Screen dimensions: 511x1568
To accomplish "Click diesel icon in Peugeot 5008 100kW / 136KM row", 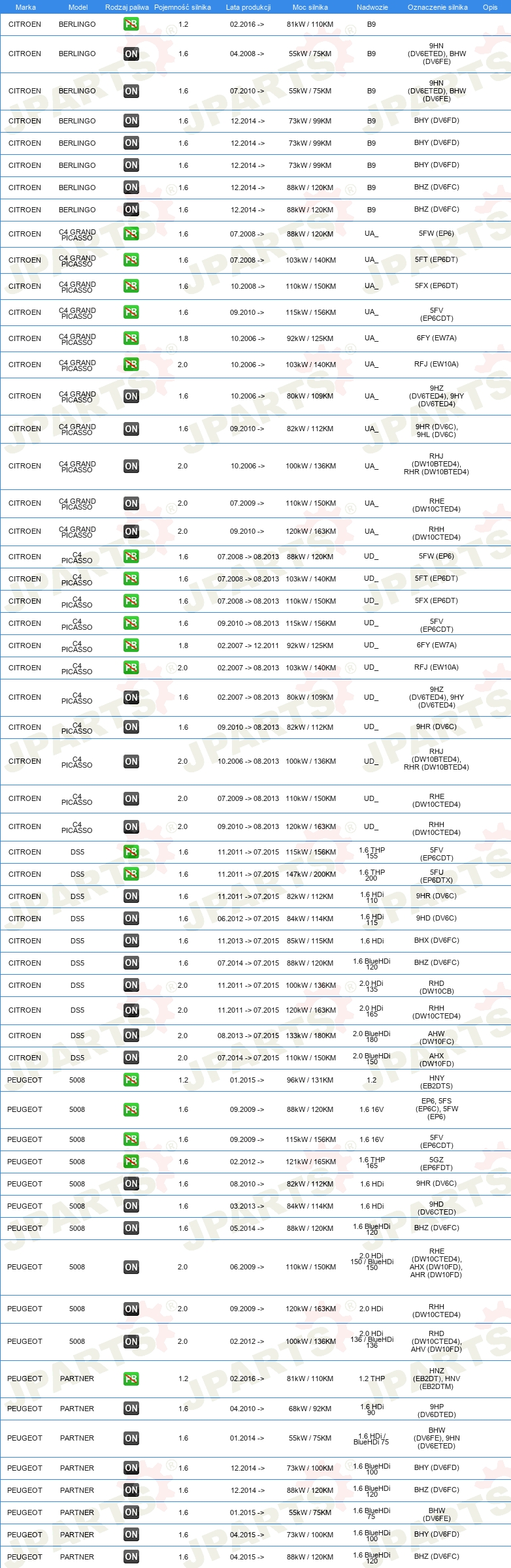I will pyautogui.click(x=131, y=1342).
